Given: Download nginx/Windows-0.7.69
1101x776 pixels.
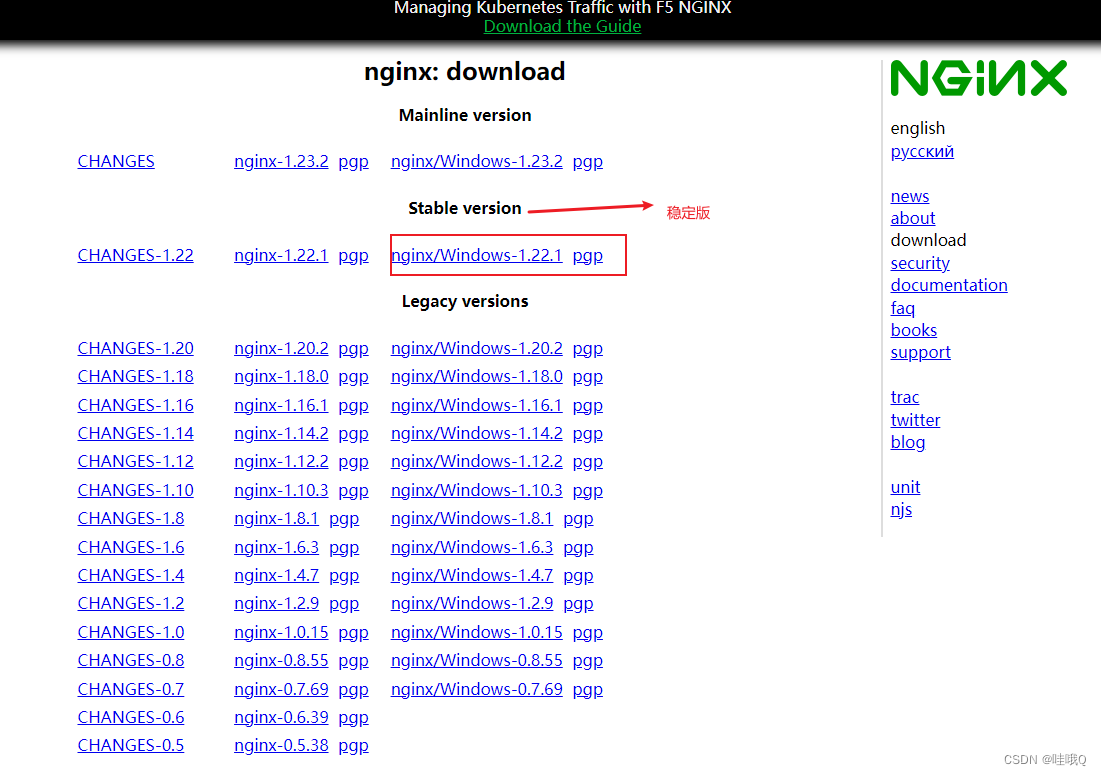Looking at the screenshot, I should click(x=477, y=689).
